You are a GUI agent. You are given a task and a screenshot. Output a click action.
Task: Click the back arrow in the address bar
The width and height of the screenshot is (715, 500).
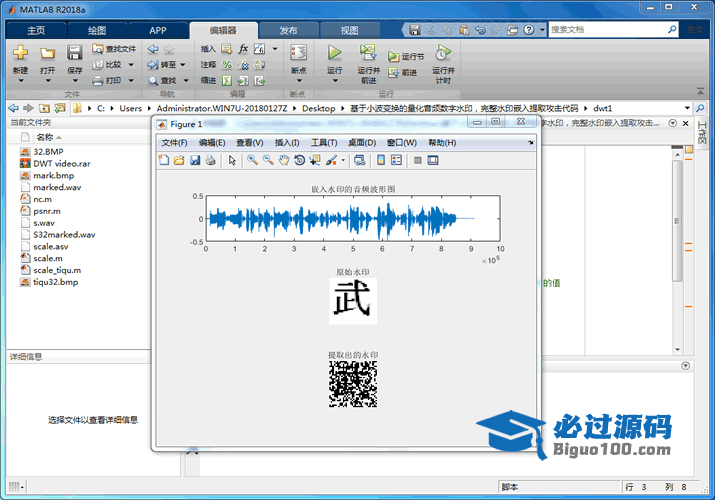coord(14,108)
